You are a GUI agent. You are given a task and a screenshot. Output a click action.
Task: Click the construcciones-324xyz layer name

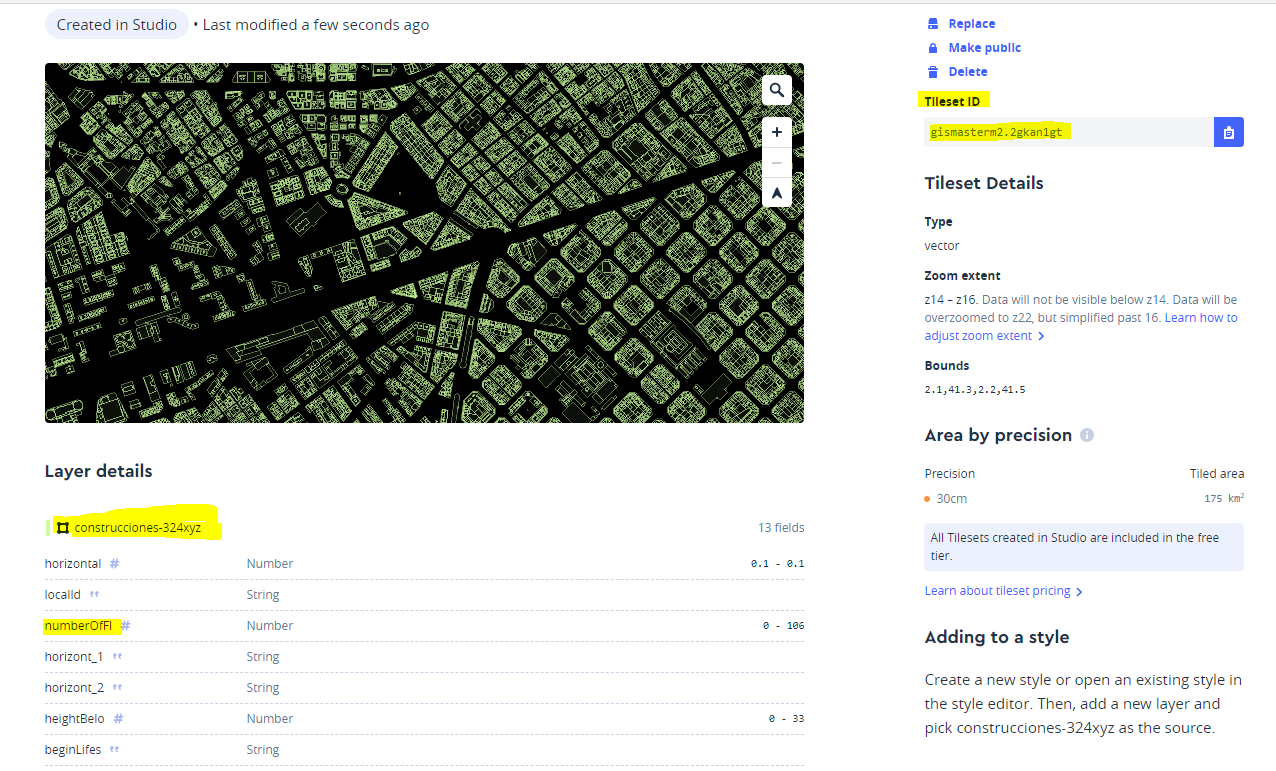point(137,527)
